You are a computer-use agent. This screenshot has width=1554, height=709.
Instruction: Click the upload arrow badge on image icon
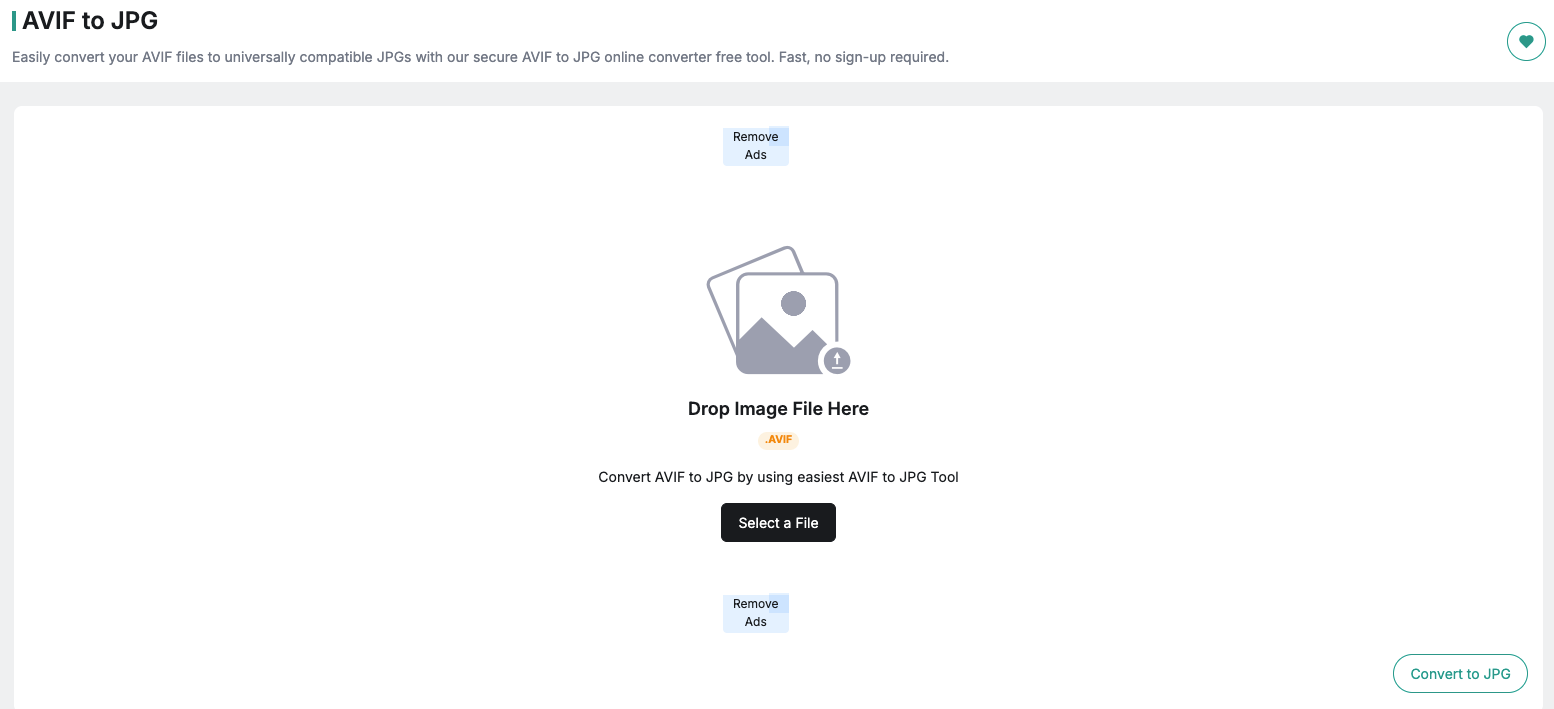[836, 360]
